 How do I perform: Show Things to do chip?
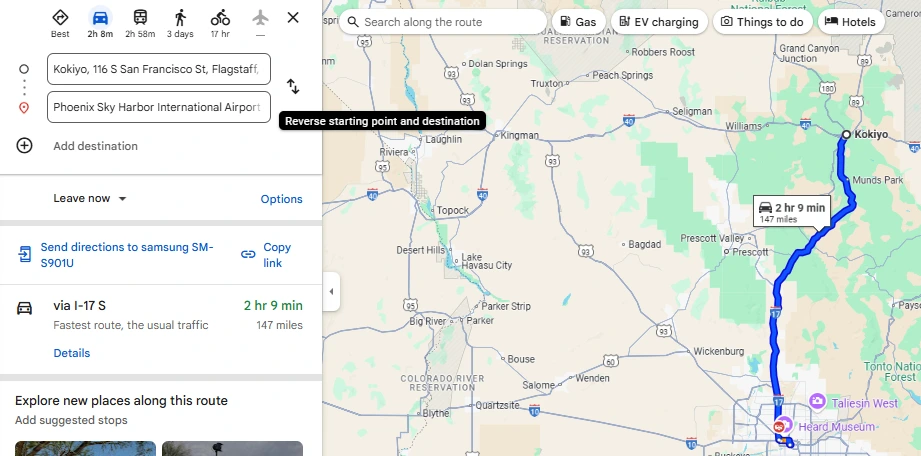pyautogui.click(x=762, y=22)
